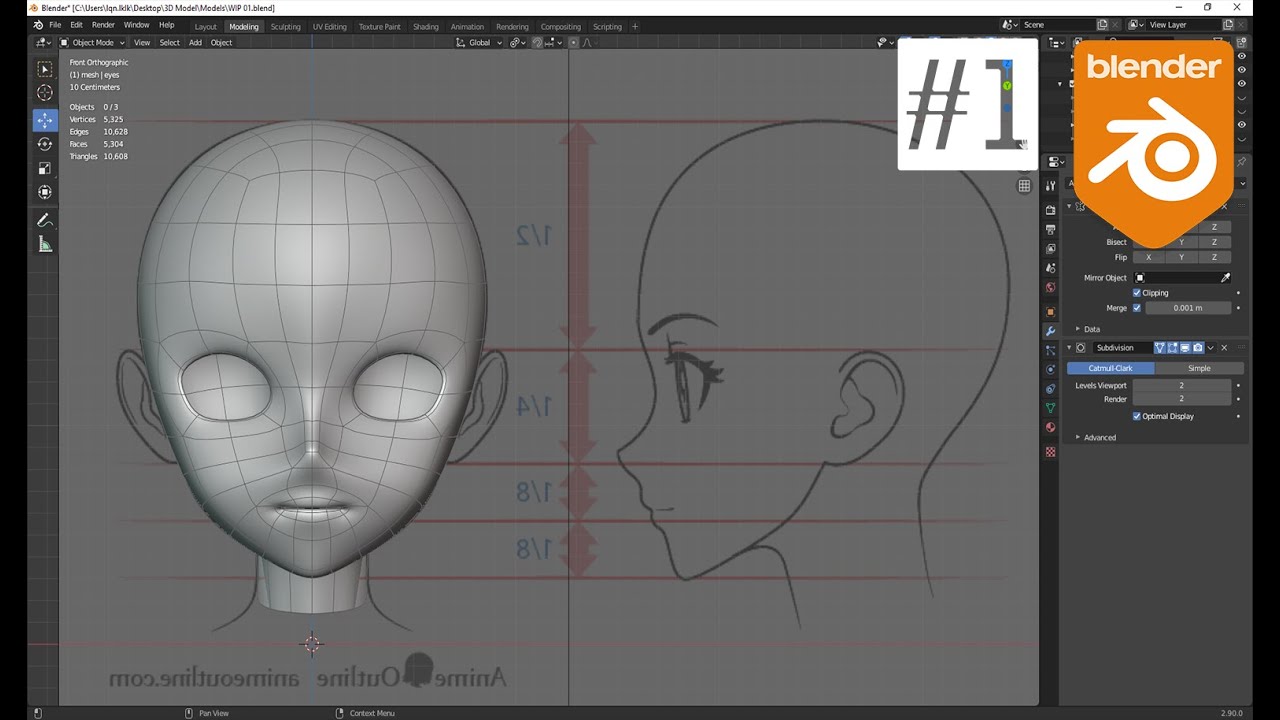Toggle Subdivision modifier render display
Viewport: 1280px width, 720px height.
pyautogui.click(x=1196, y=348)
